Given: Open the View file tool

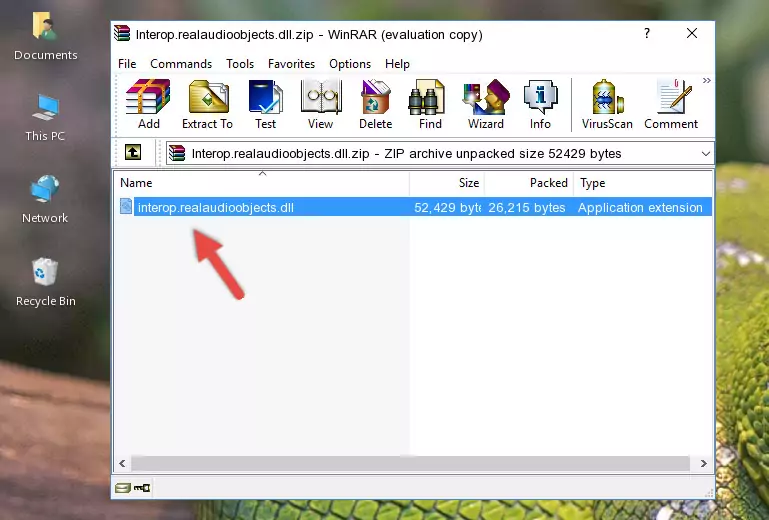Looking at the screenshot, I should pyautogui.click(x=321, y=104).
